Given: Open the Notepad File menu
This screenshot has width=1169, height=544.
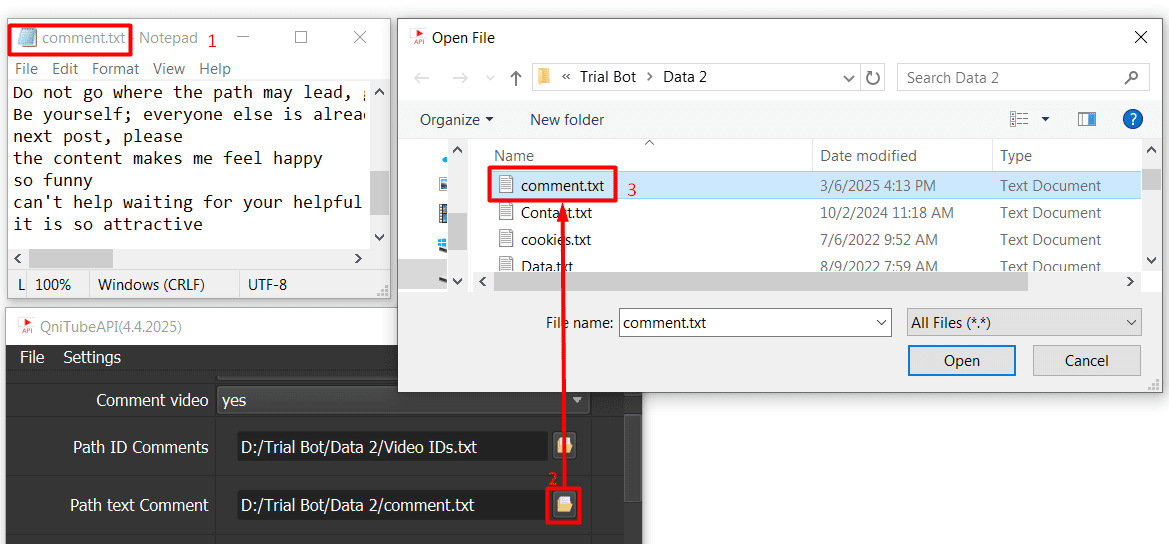Looking at the screenshot, I should tap(26, 69).
